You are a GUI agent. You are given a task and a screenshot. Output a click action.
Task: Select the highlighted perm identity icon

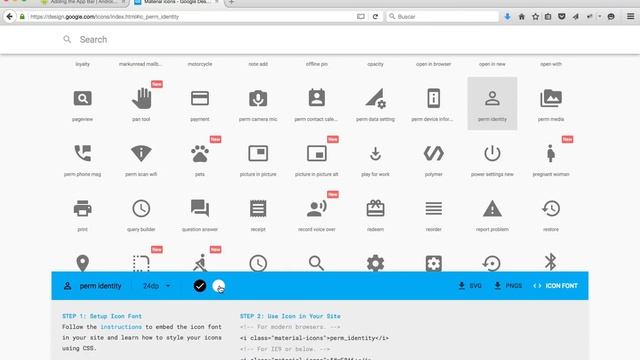pos(492,98)
